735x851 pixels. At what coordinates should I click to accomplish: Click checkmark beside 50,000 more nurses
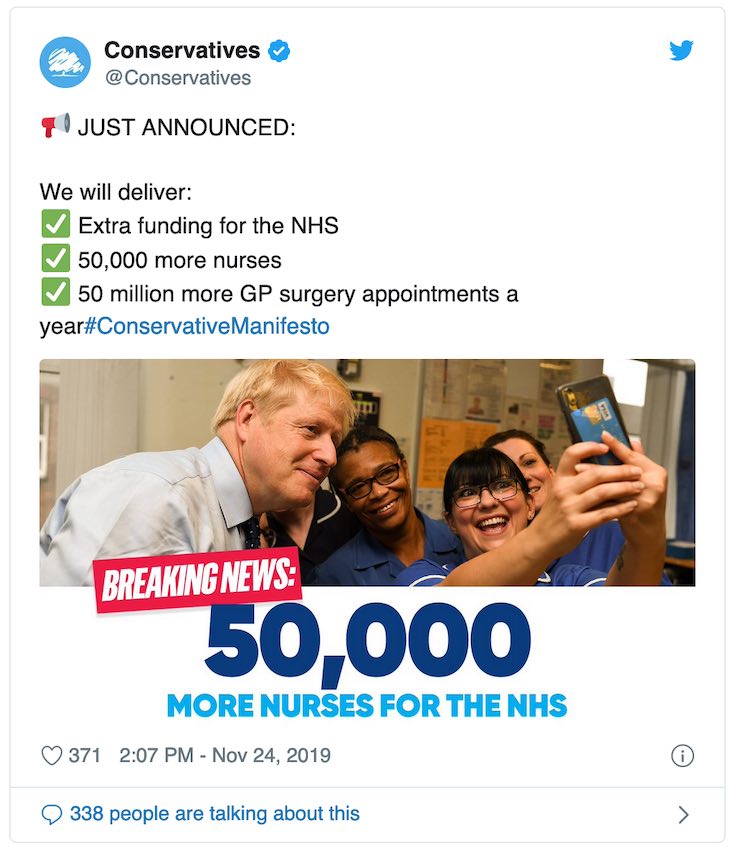(54, 260)
